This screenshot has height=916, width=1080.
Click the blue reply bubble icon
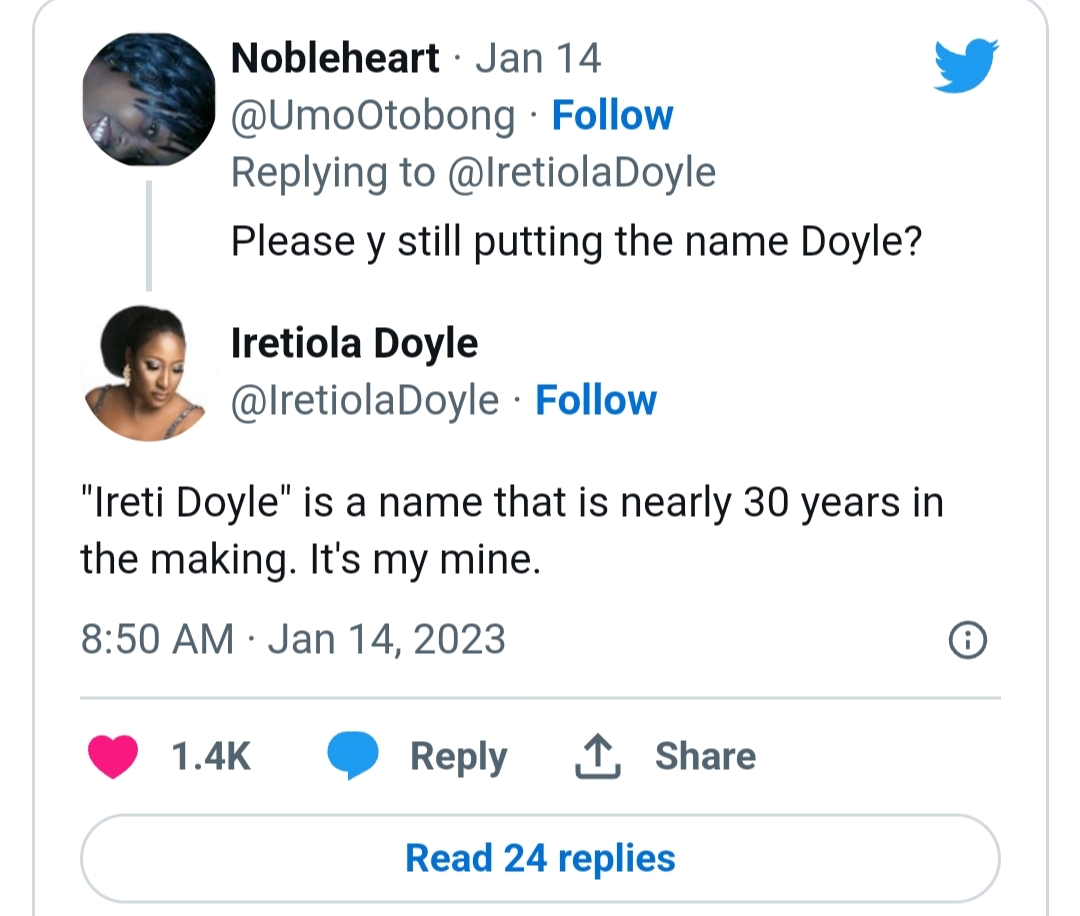point(353,756)
